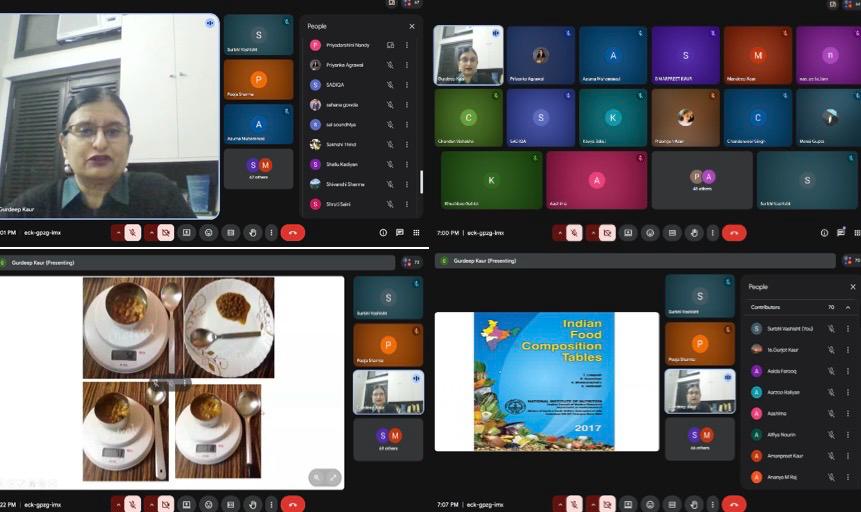This screenshot has width=861, height=512.
Task: Expand audio settings arrow in 7:01 PM meeting
Action: [119, 233]
